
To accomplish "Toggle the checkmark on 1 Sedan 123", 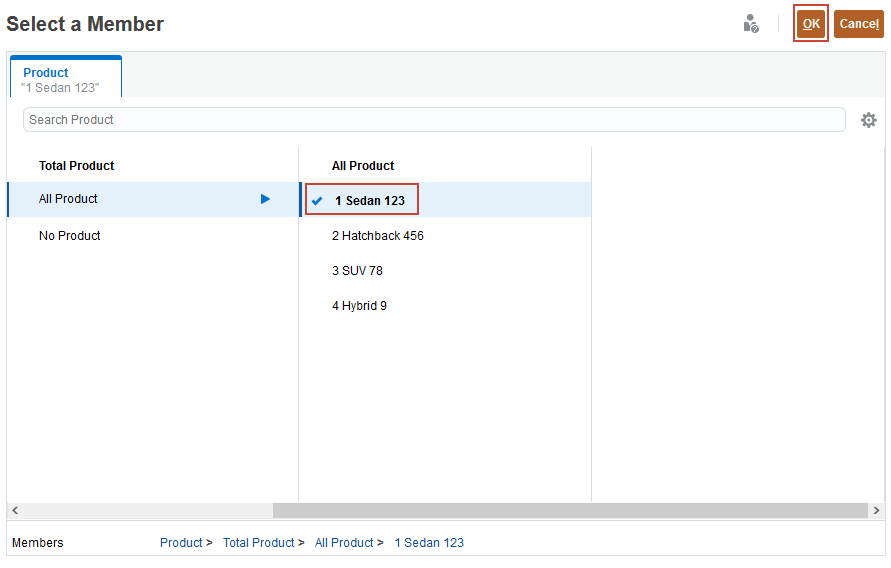I will click(x=317, y=201).
